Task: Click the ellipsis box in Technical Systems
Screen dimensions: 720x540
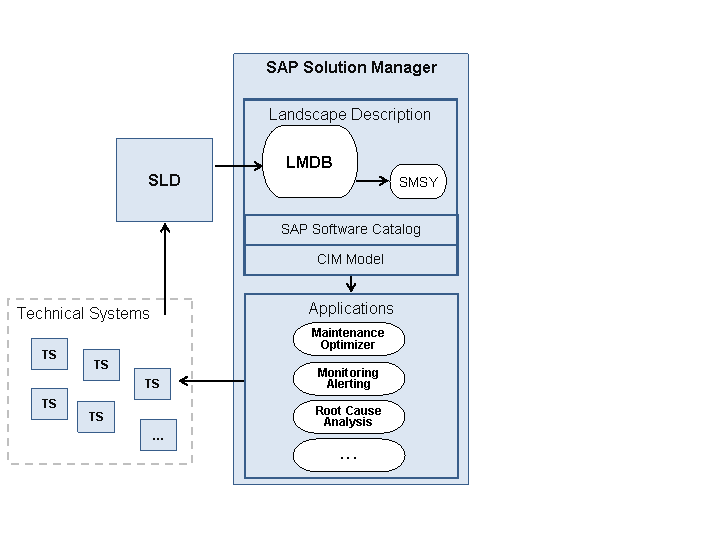Action: pyautogui.click(x=158, y=435)
